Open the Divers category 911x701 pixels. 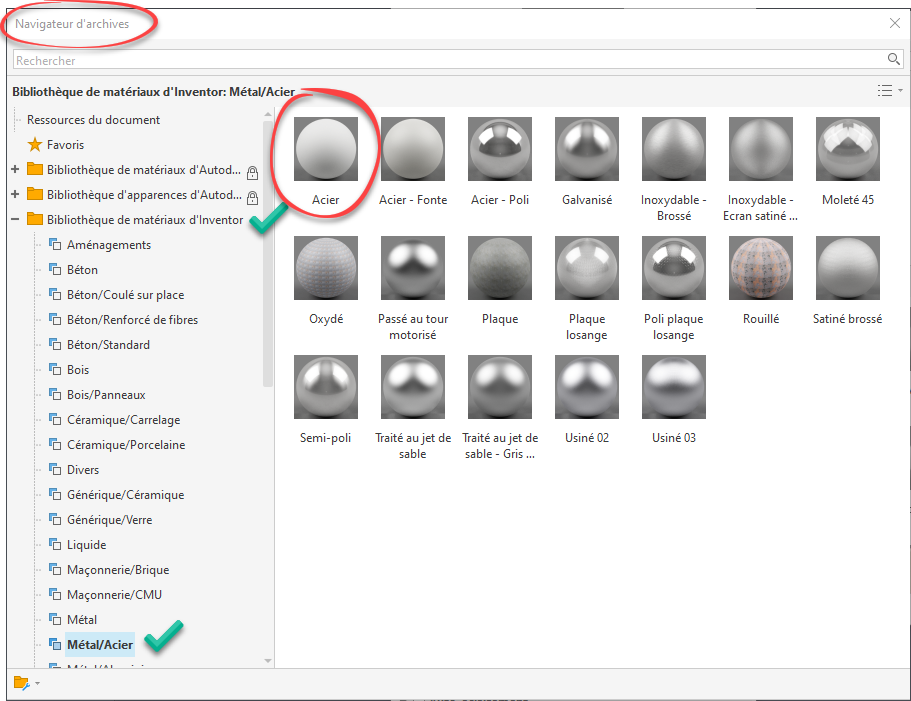pyautogui.click(x=83, y=469)
